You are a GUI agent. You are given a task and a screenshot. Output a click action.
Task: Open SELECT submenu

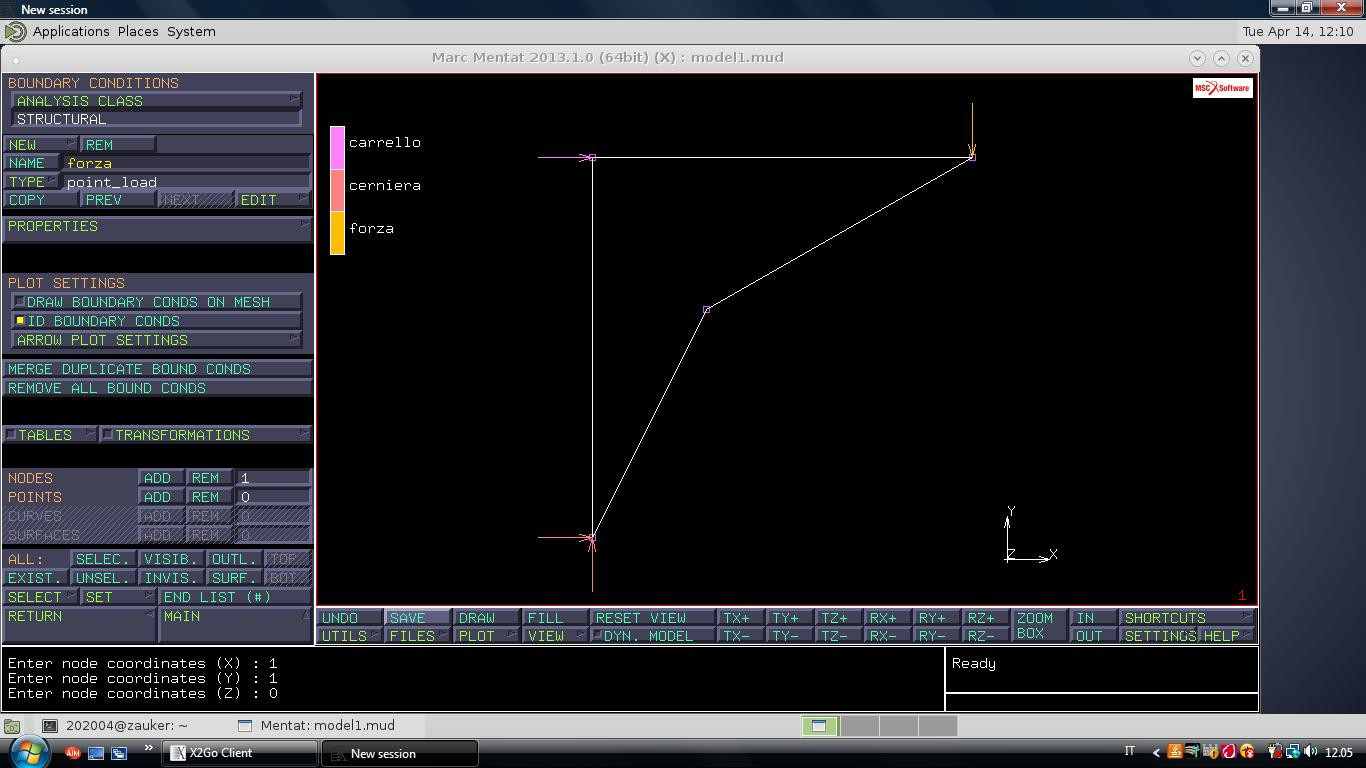(x=41, y=597)
